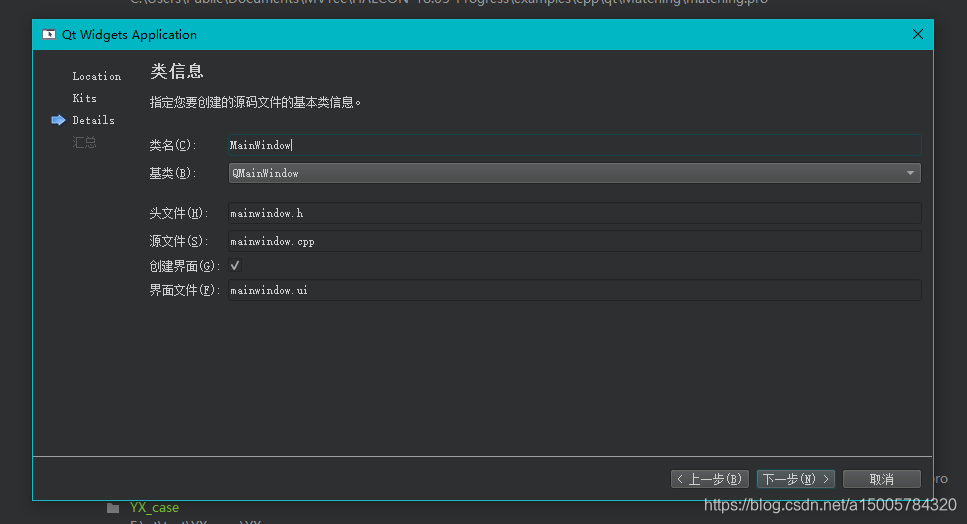Proceed with 下一步(N) button

point(796,479)
